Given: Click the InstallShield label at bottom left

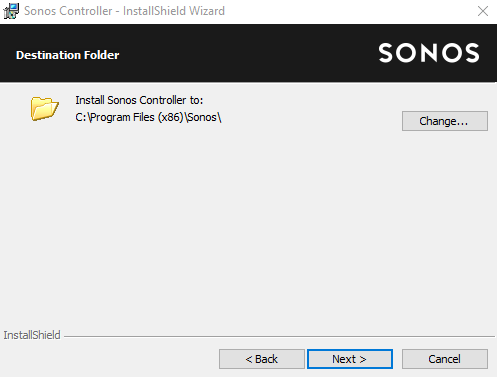Looking at the screenshot, I should [x=32, y=335].
